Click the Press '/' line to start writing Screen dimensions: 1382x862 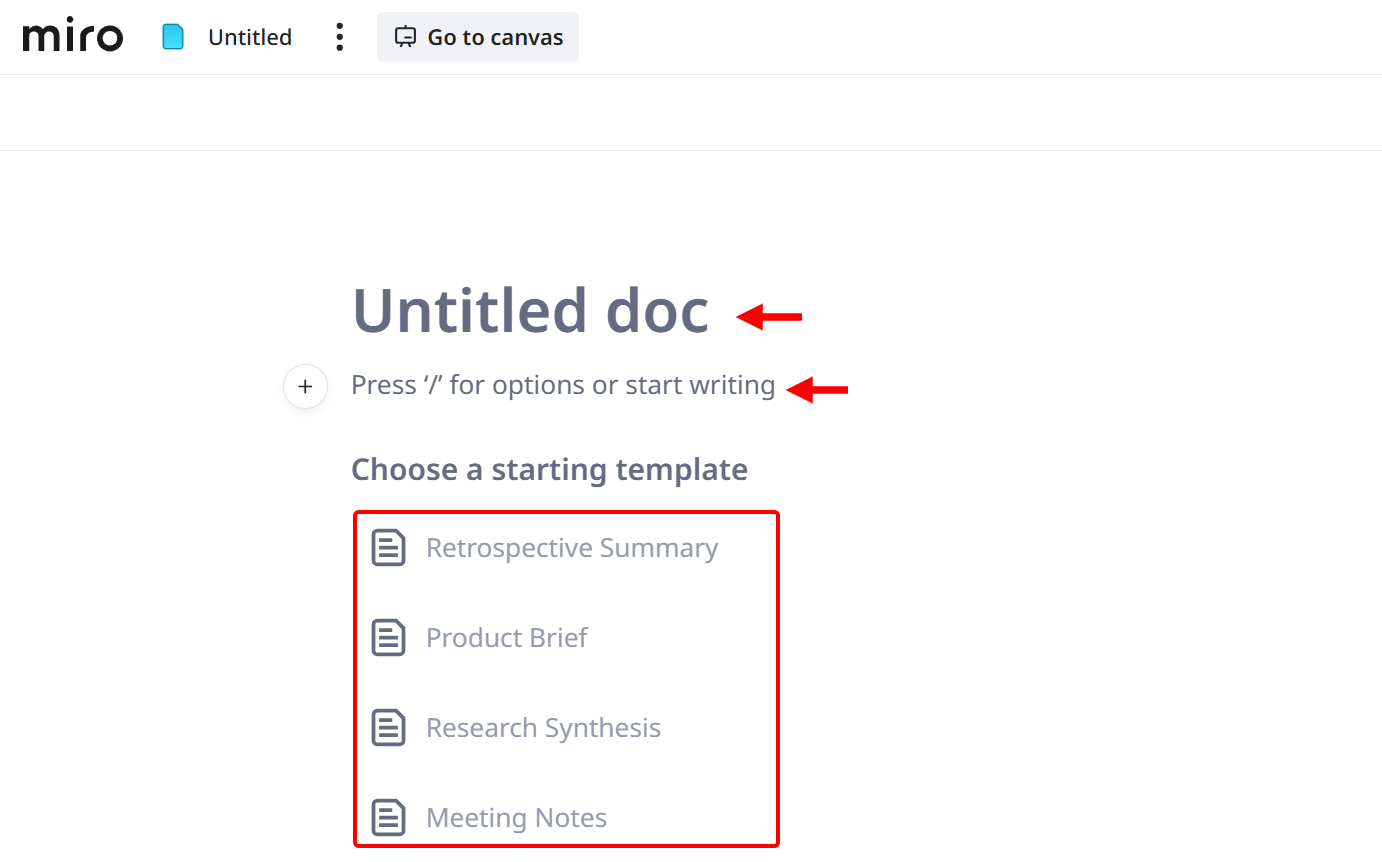(562, 385)
